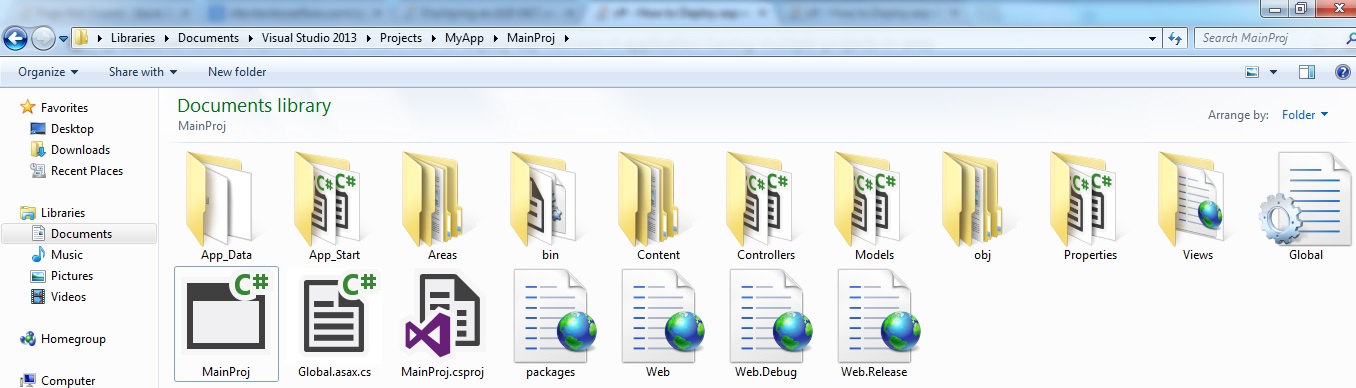Screen dimensions: 1356x388
Task: Toggle the preview pane button
Action: pos(1306,72)
